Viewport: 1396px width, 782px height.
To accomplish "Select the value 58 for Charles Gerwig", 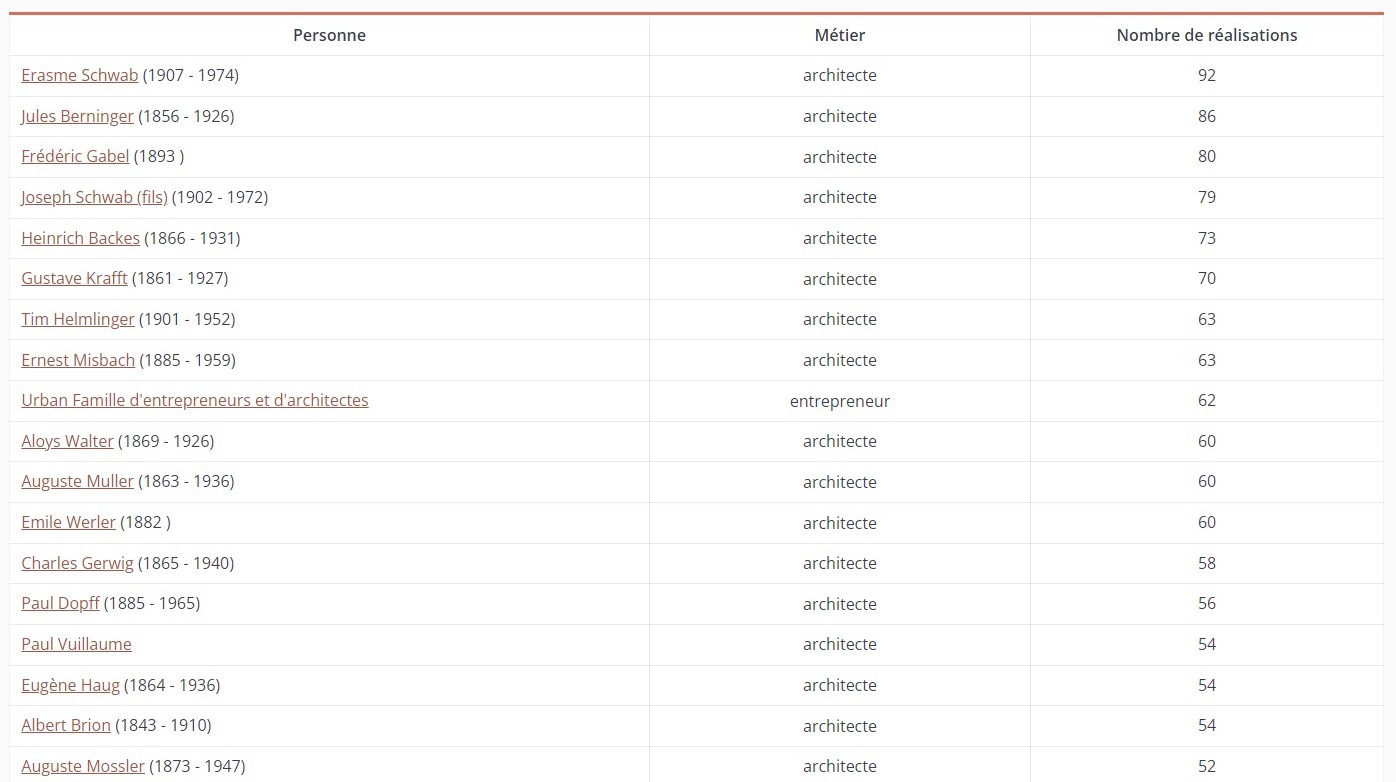I will pos(1207,563).
